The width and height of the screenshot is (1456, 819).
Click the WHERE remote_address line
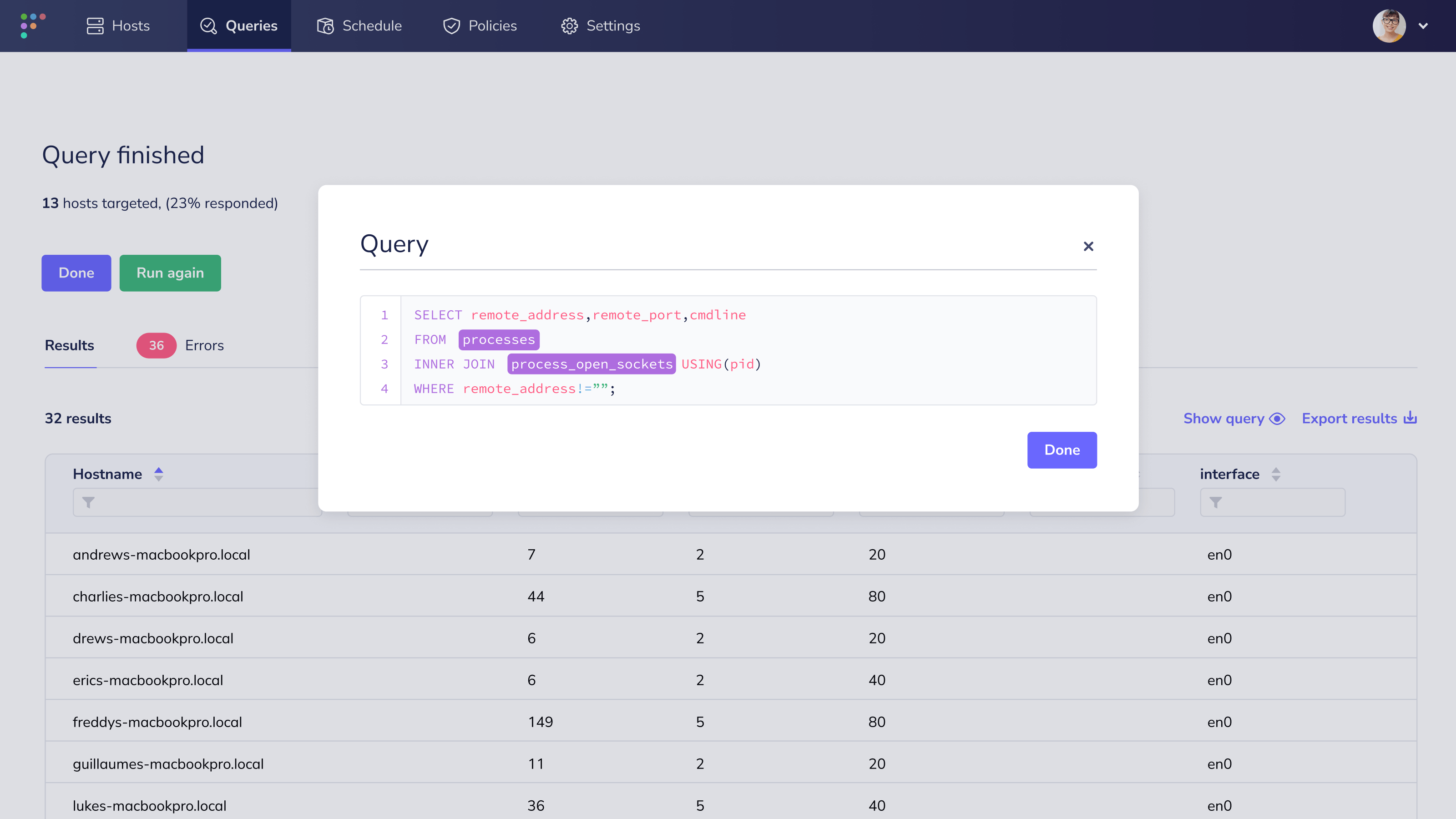[514, 389]
